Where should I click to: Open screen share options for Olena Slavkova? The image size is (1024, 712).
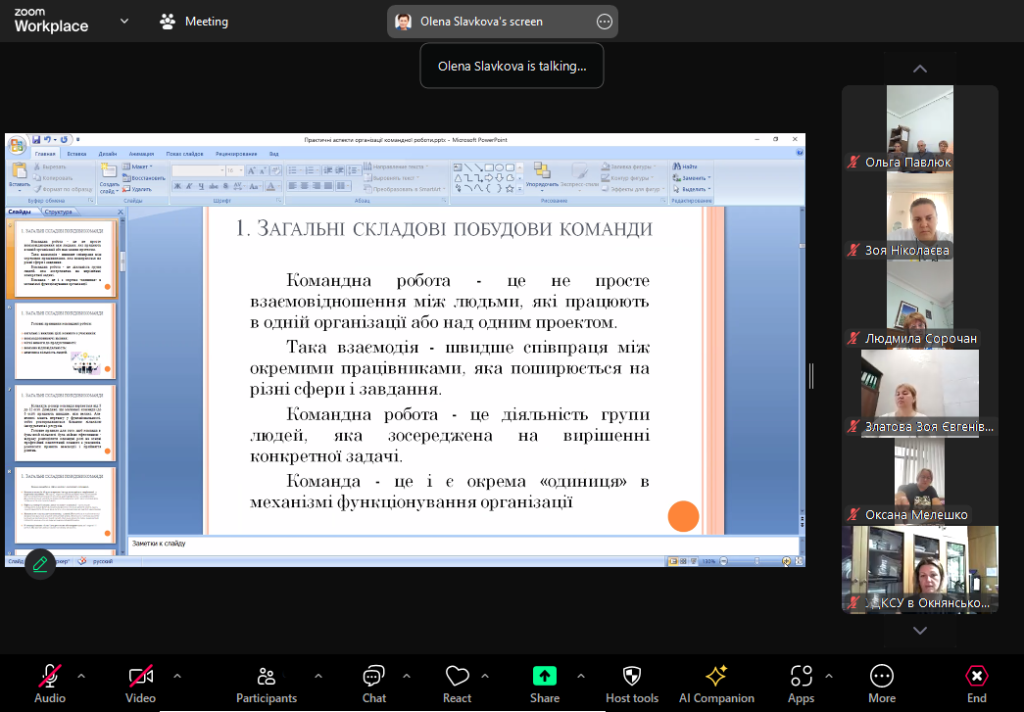604,21
